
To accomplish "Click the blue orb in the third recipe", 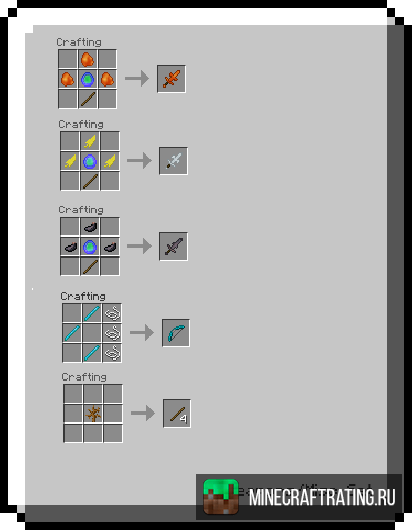I will 90,246.
